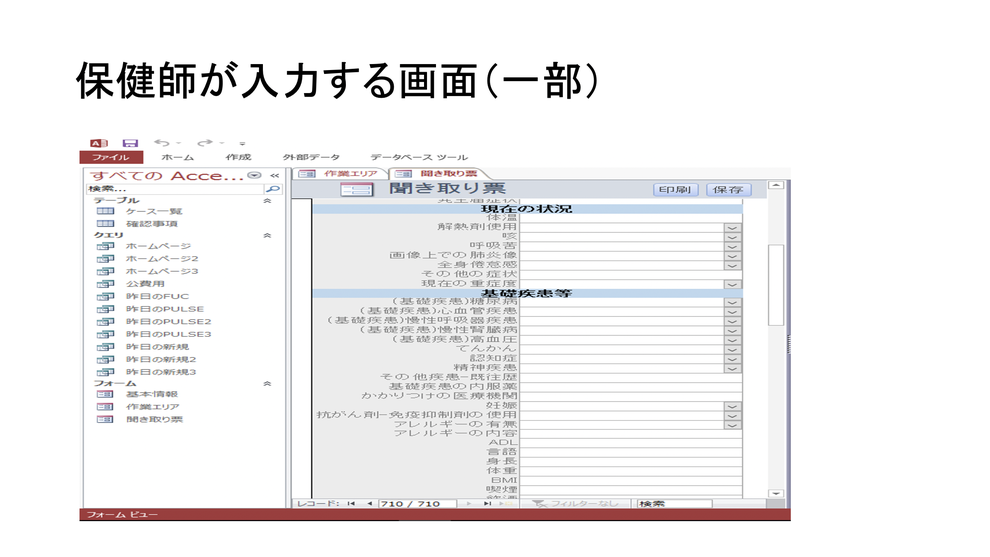Click the ホームページ query icon
Screen dimensions: 990x557
point(105,246)
